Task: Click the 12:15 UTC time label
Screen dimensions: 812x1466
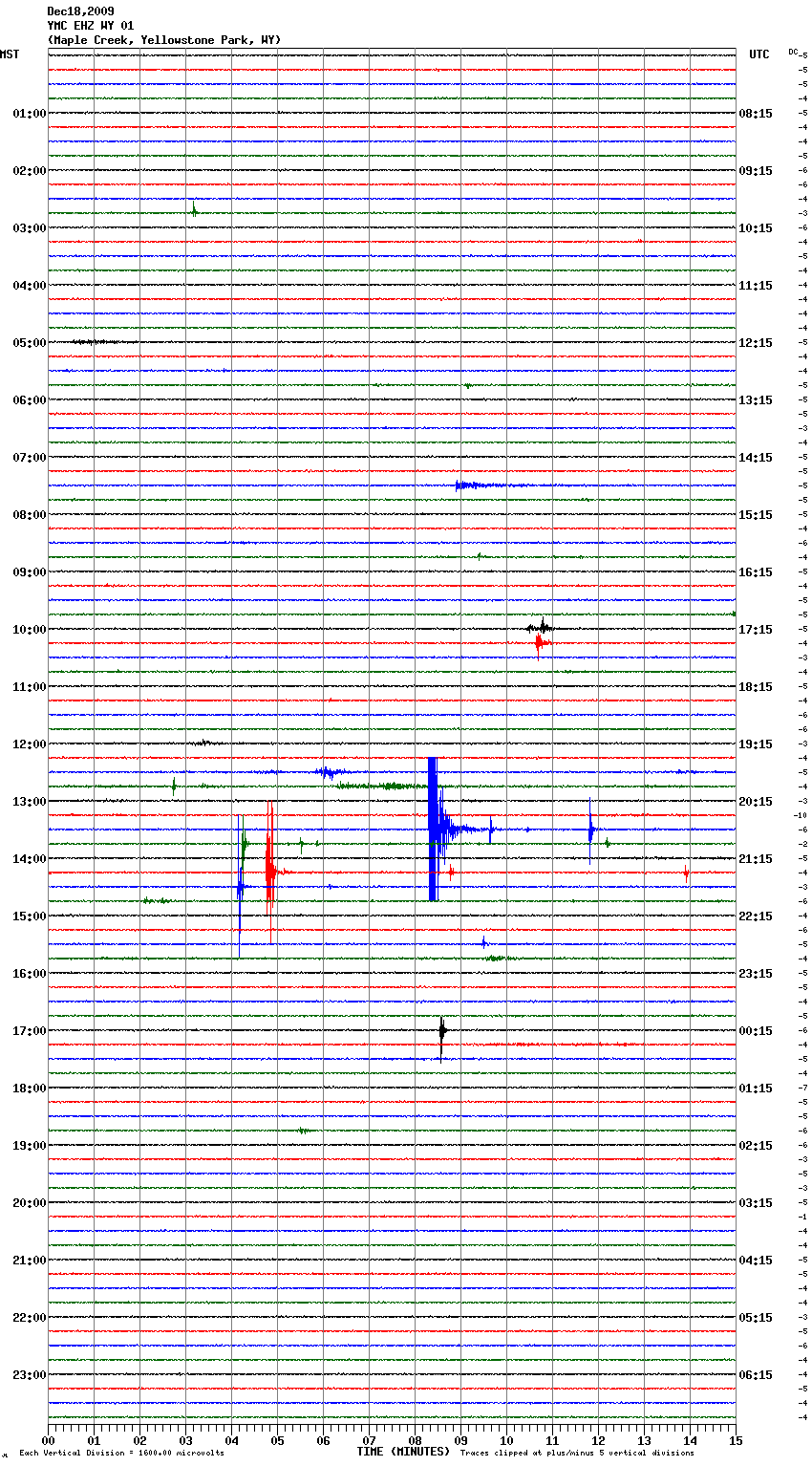Action: click(756, 343)
